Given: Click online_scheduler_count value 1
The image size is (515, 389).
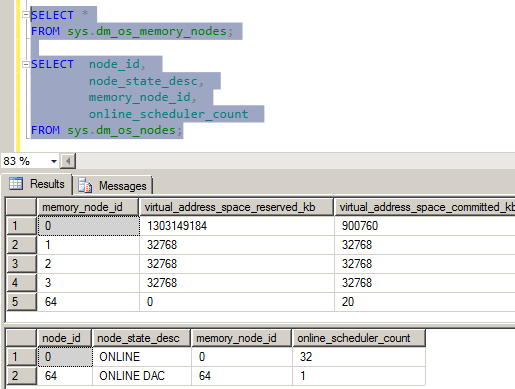Looking at the screenshot, I should (359, 376).
